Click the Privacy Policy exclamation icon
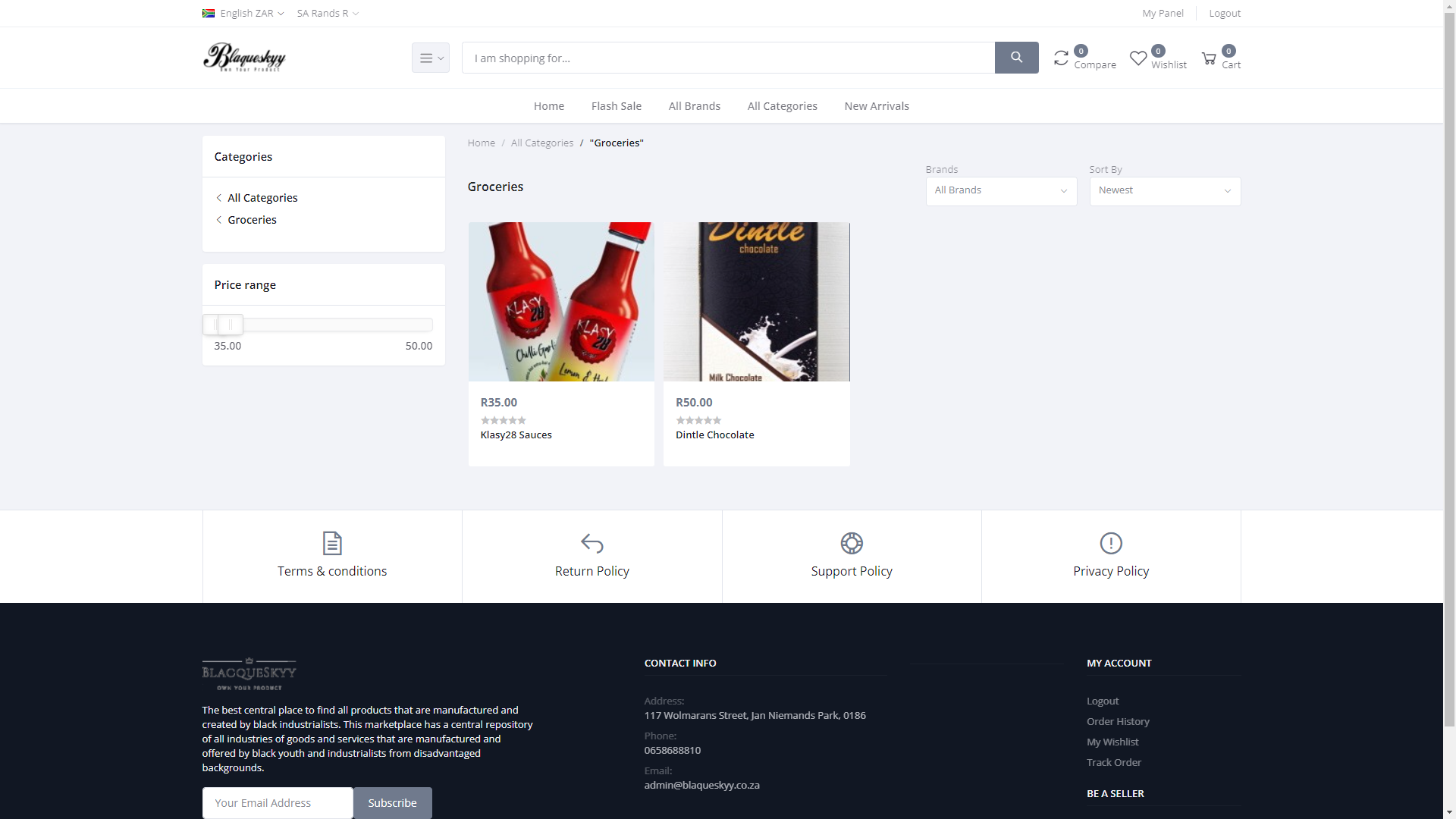Screen dimensions: 1456x819 click(x=1111, y=543)
